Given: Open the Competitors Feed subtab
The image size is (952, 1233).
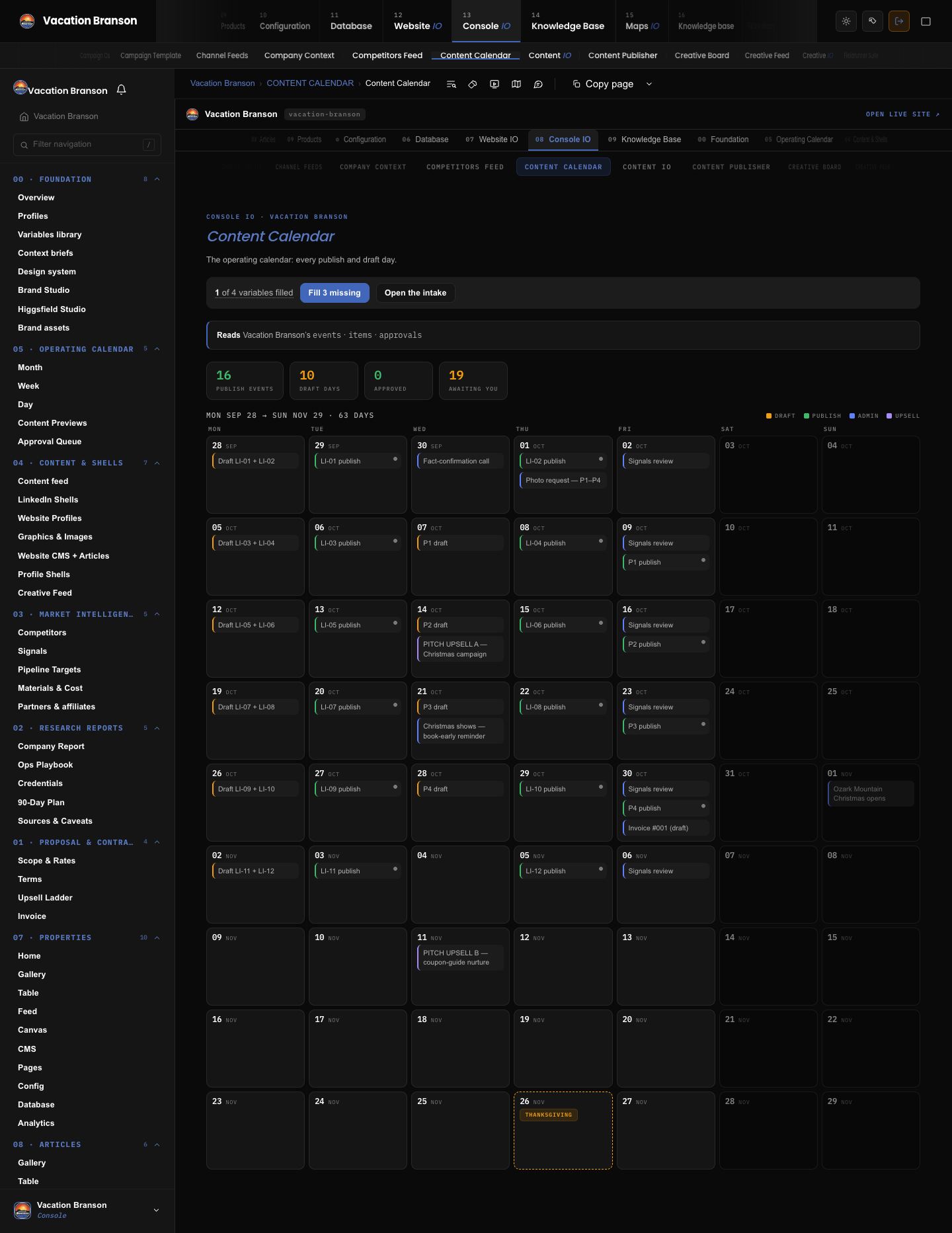Looking at the screenshot, I should [387, 56].
